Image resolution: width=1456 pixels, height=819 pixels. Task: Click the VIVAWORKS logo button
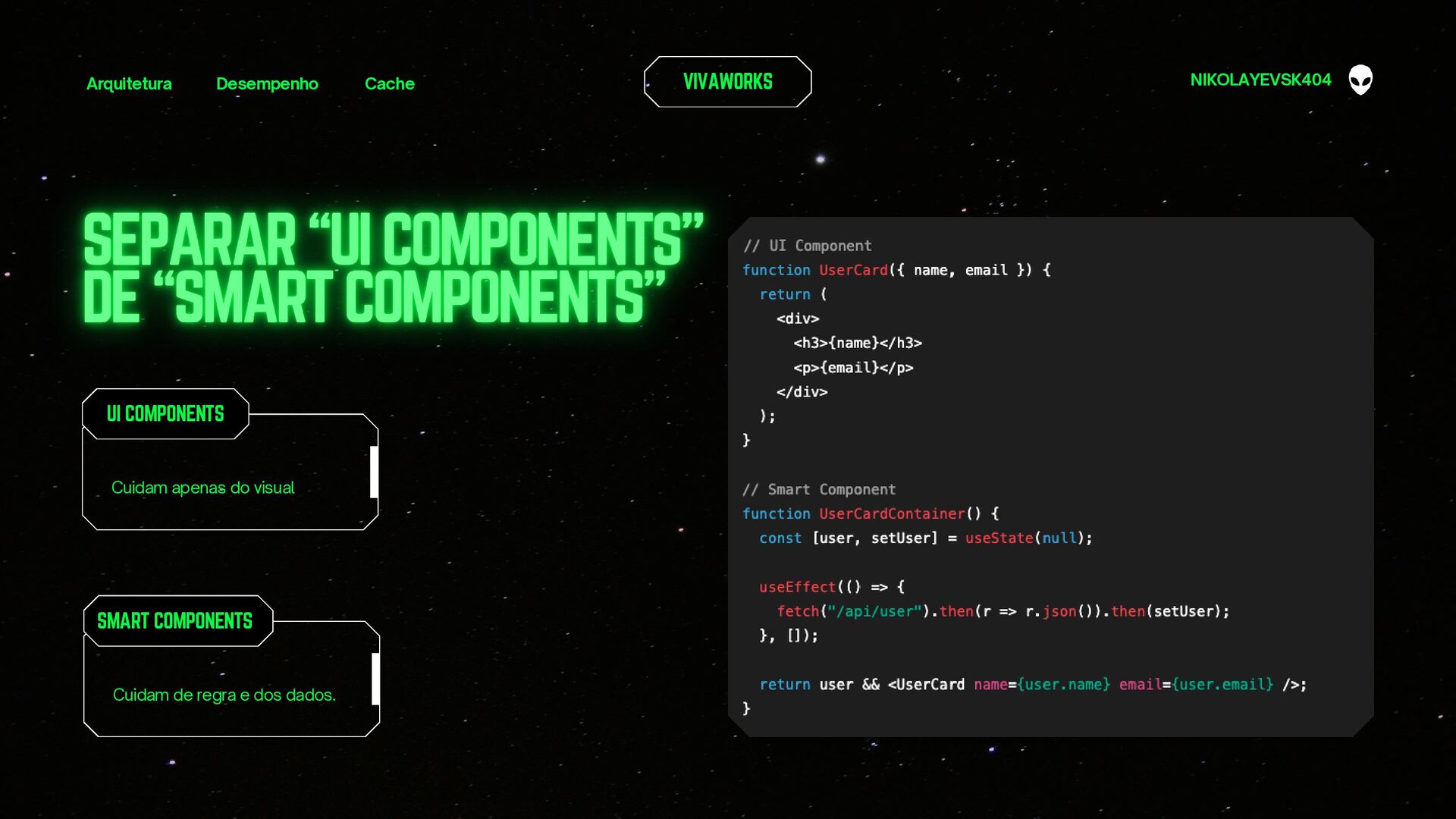coord(727,81)
